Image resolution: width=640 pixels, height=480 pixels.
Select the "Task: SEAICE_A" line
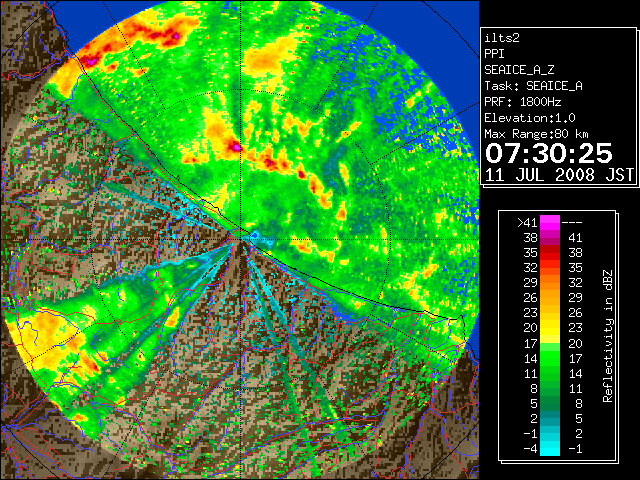pos(533,86)
